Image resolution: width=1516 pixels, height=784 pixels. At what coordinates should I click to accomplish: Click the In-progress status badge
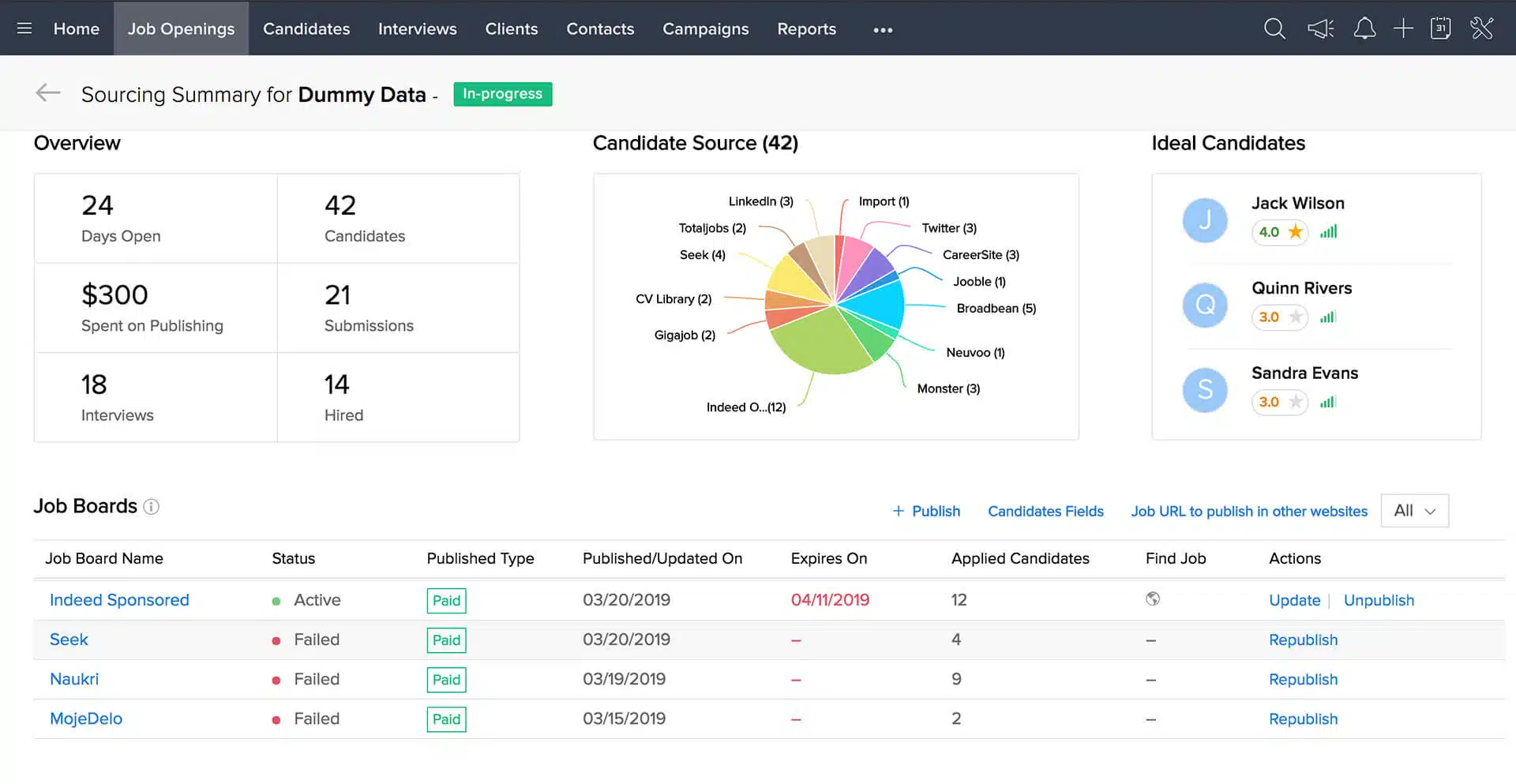point(502,93)
